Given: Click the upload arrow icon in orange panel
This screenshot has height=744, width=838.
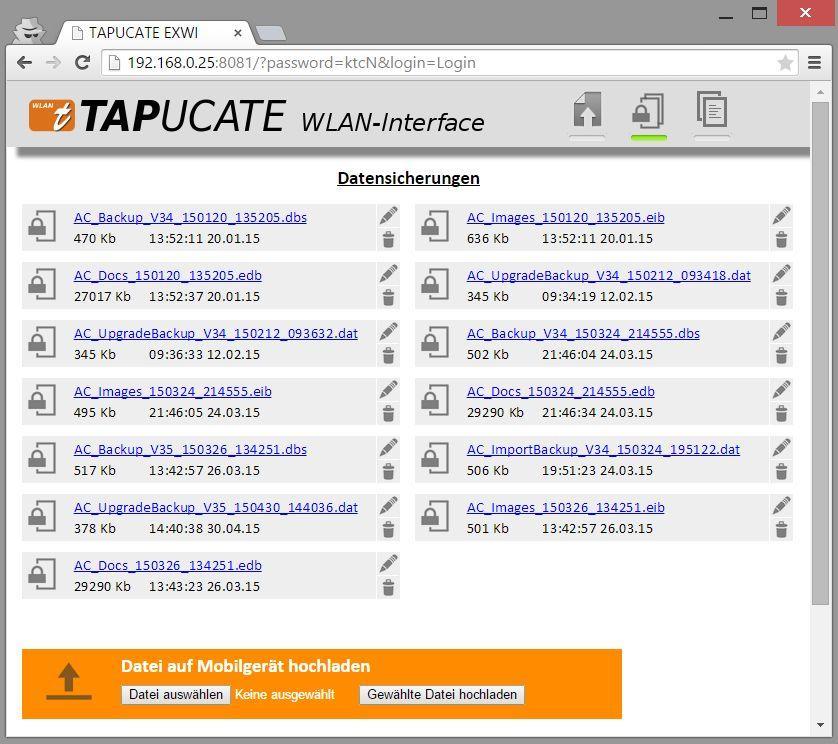Looking at the screenshot, I should [68, 681].
